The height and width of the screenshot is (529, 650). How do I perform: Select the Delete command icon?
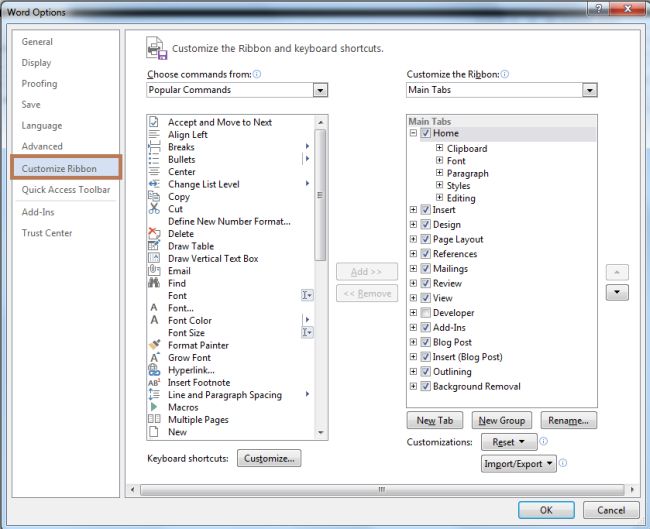click(x=154, y=233)
